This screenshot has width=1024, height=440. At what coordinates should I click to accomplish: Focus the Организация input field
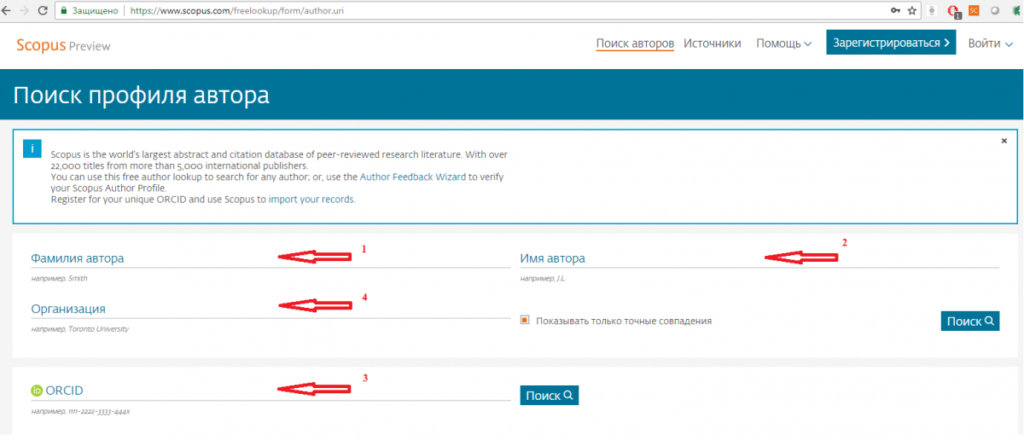click(x=270, y=309)
